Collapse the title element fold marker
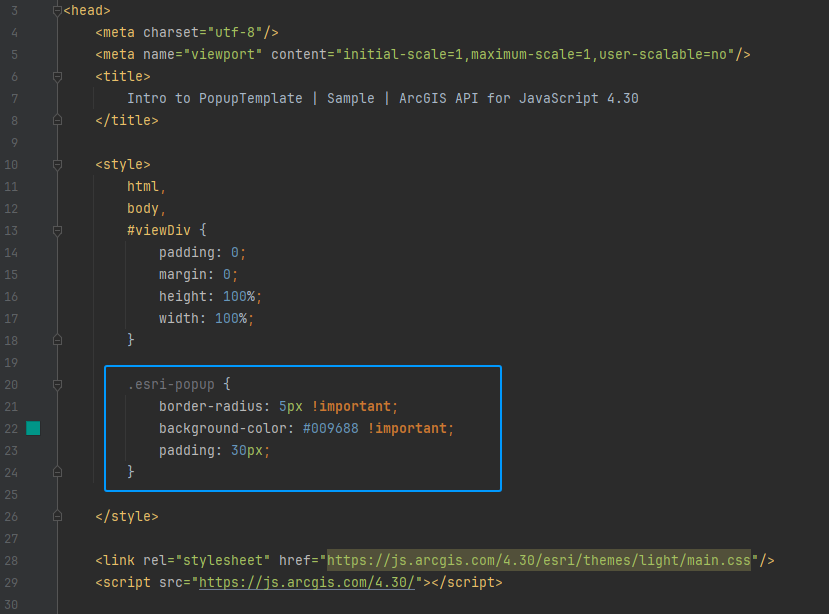829x614 pixels. click(x=57, y=75)
